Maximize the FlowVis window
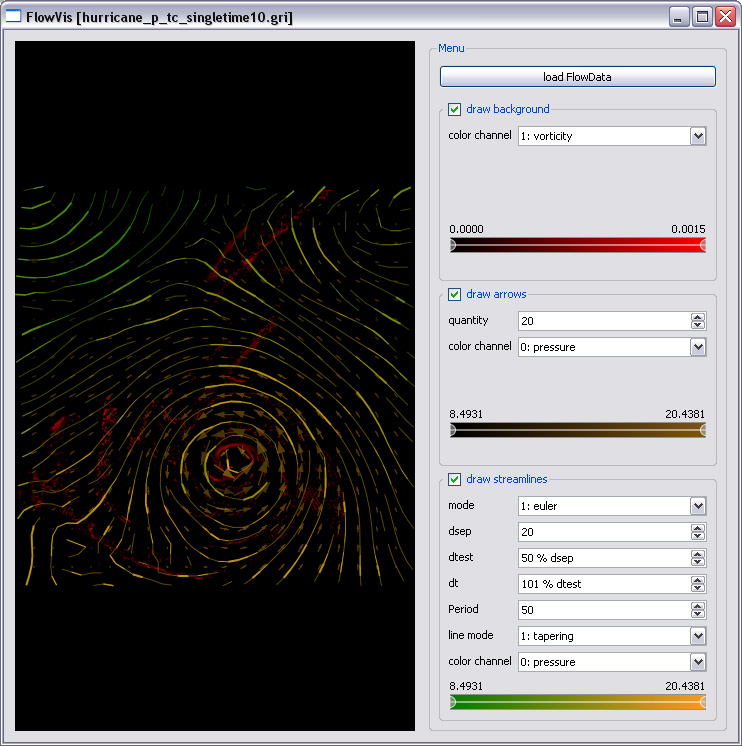The height and width of the screenshot is (746, 742). 702,17
